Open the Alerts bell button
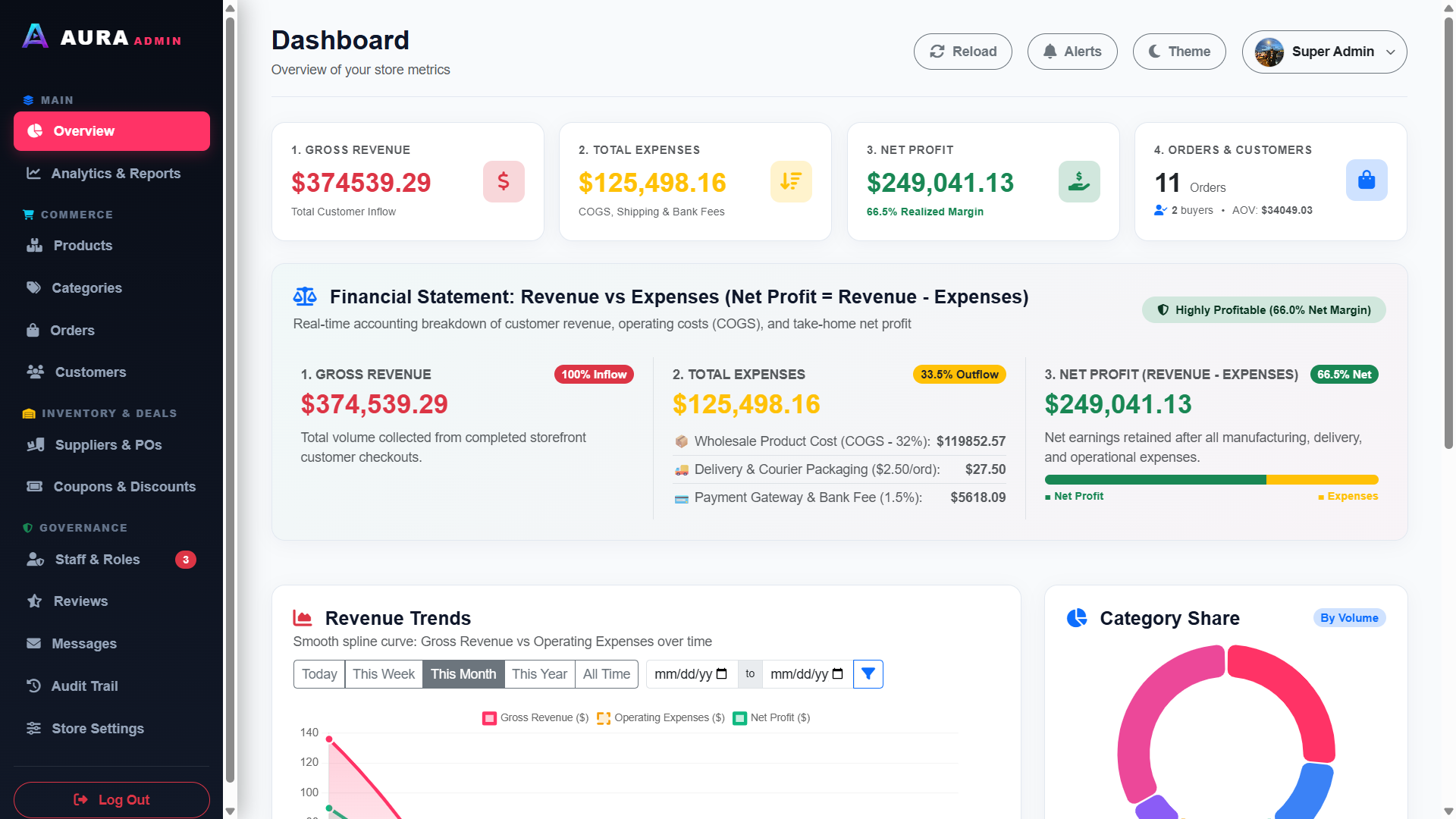This screenshot has height=819, width=1456. tap(1072, 52)
